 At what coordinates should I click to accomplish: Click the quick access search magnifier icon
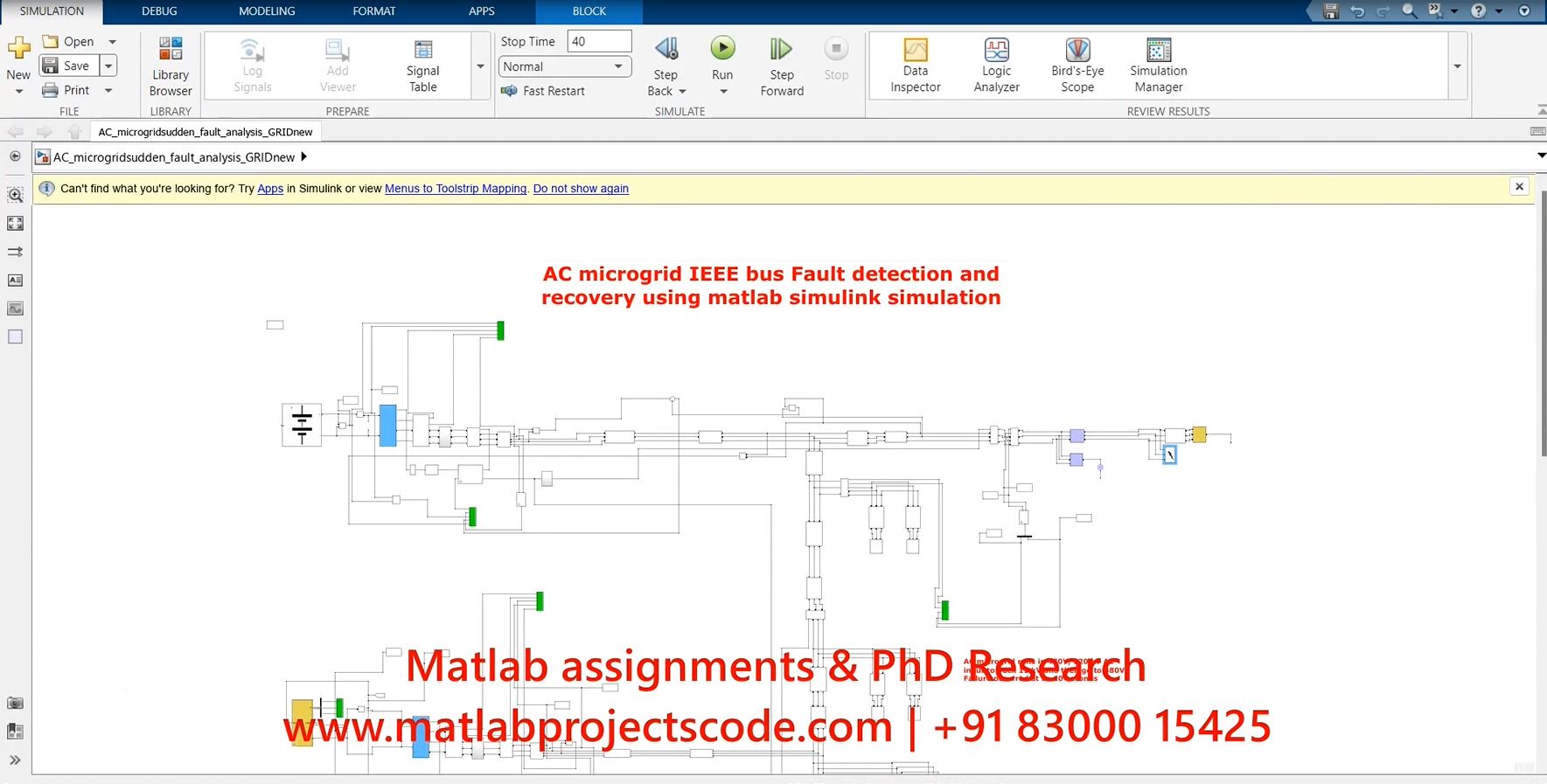click(x=1409, y=11)
